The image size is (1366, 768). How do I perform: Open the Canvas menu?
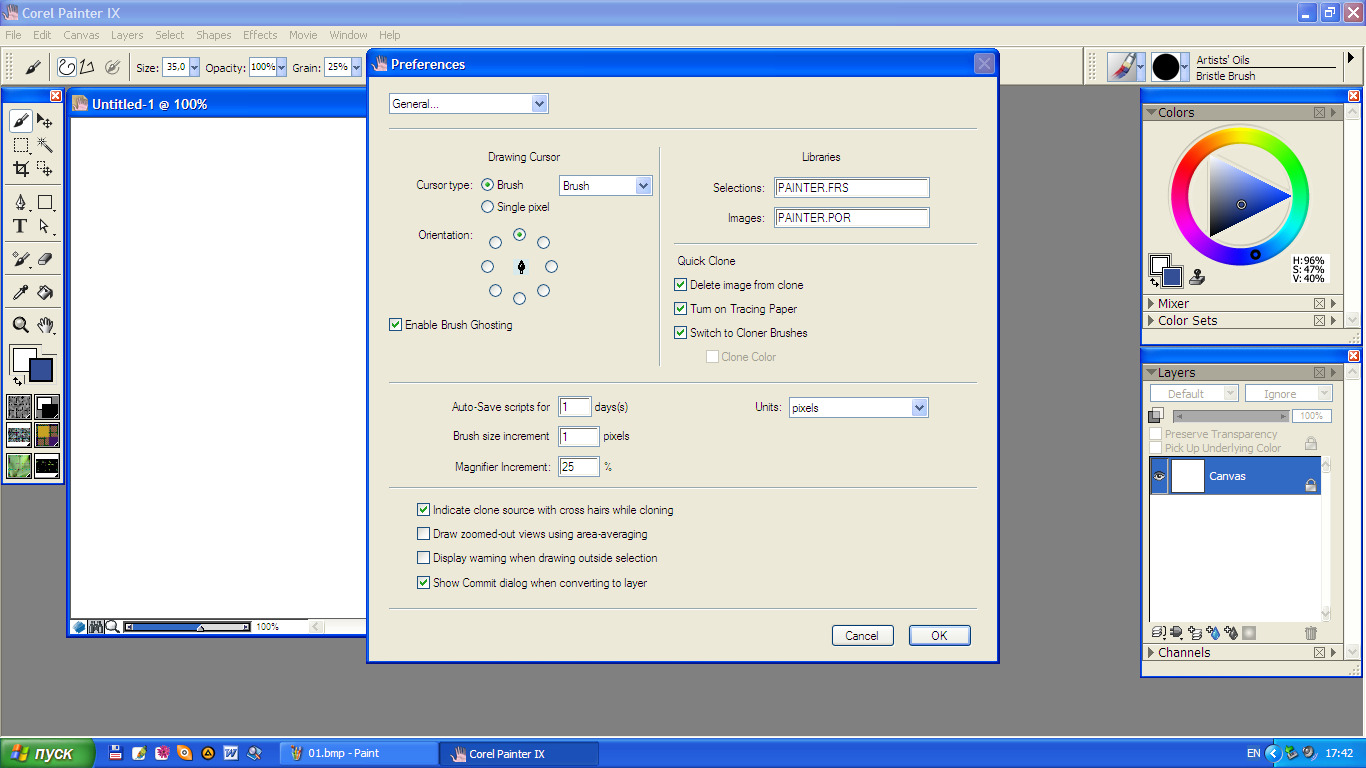[81, 35]
